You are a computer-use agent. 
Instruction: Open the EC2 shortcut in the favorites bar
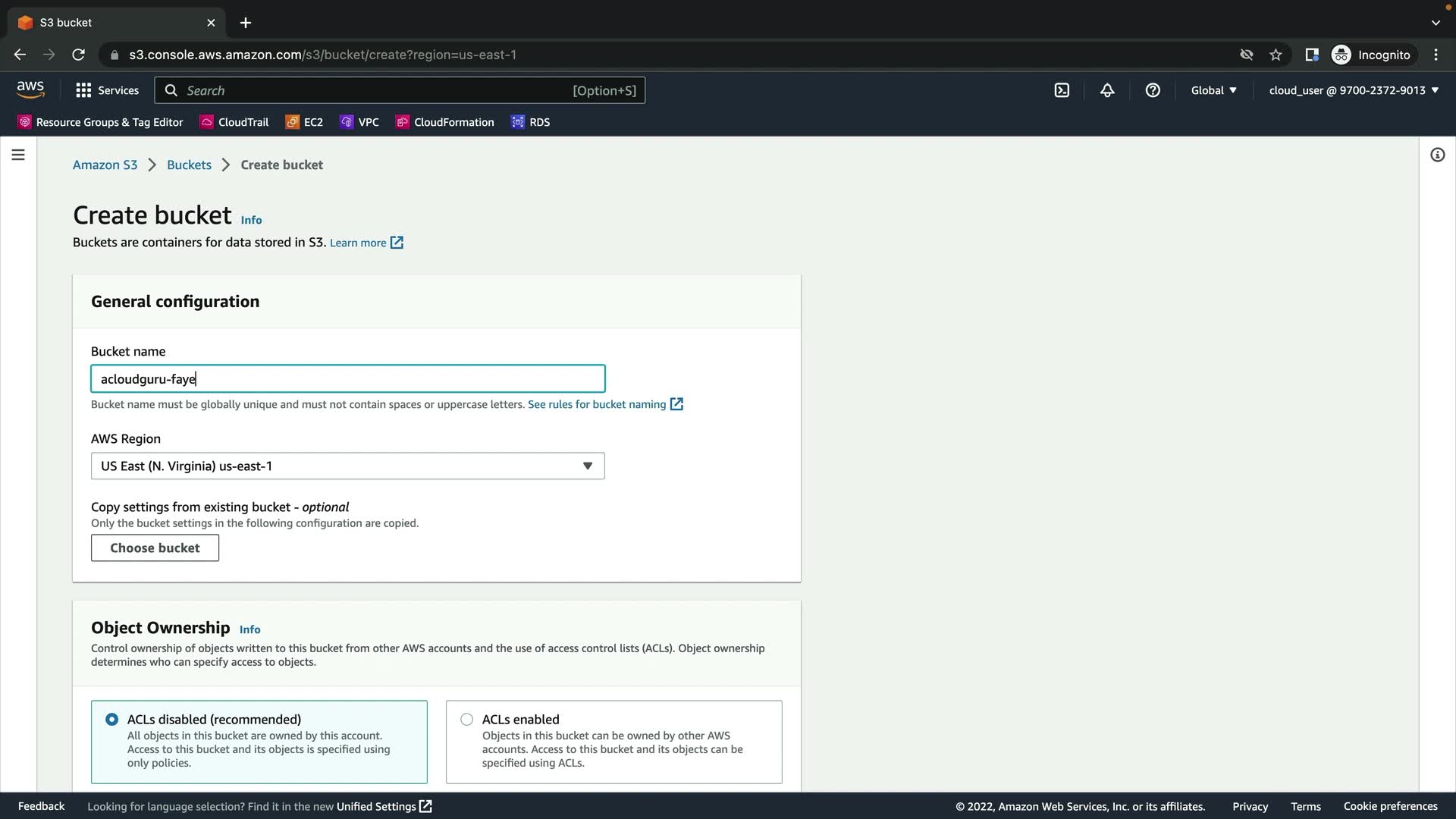[304, 122]
